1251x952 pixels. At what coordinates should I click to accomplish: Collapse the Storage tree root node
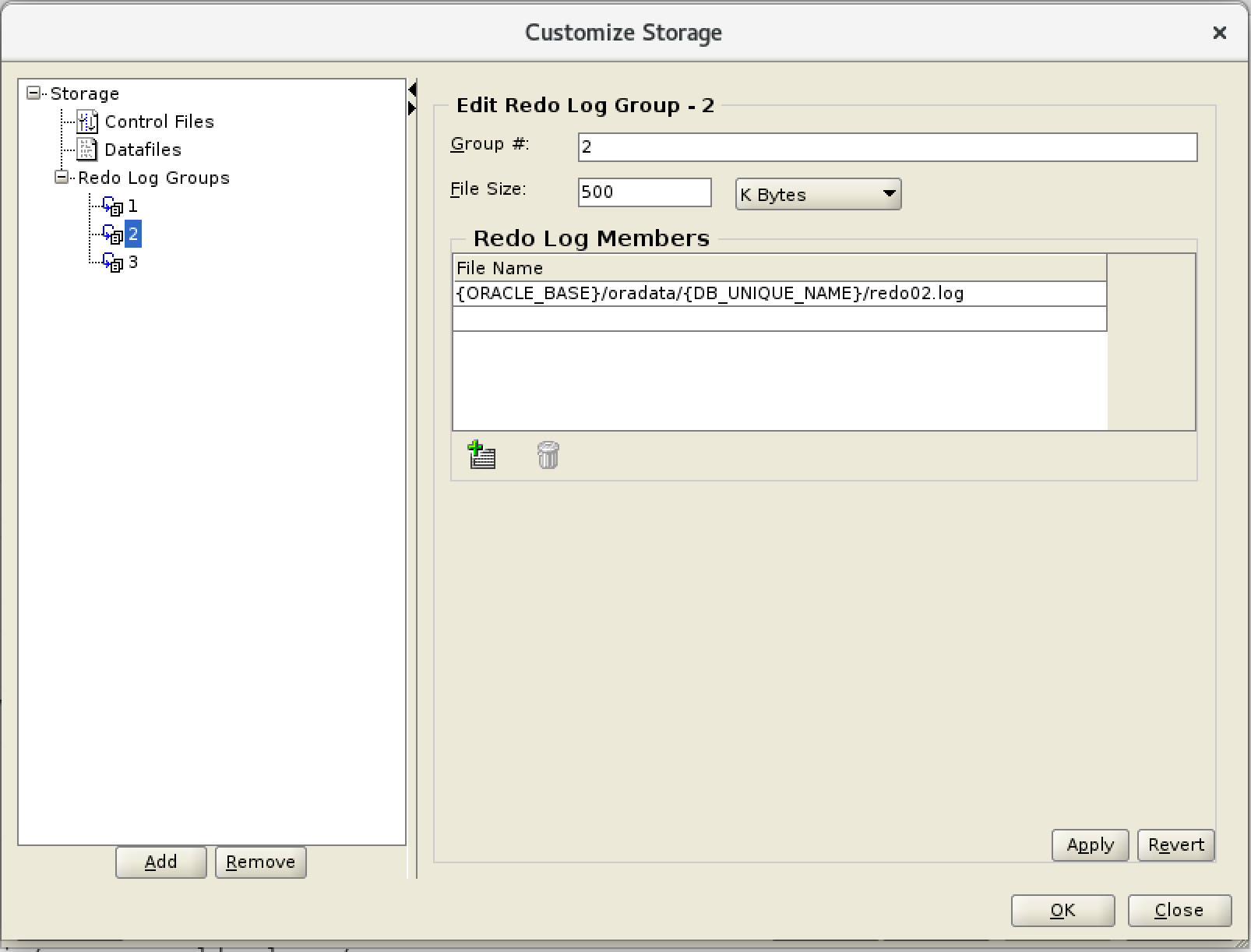33,93
